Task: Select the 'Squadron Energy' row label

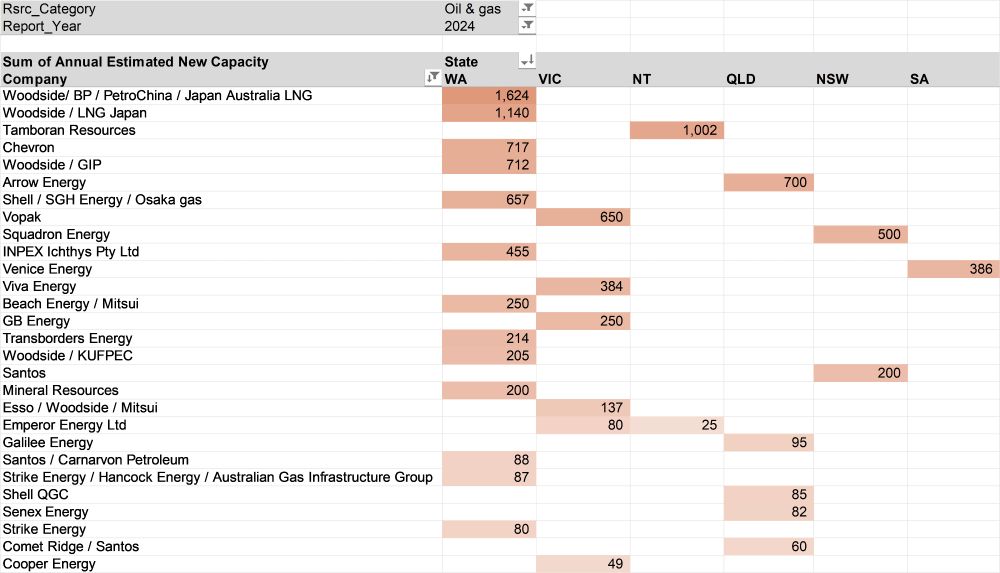Action: click(x=221, y=234)
